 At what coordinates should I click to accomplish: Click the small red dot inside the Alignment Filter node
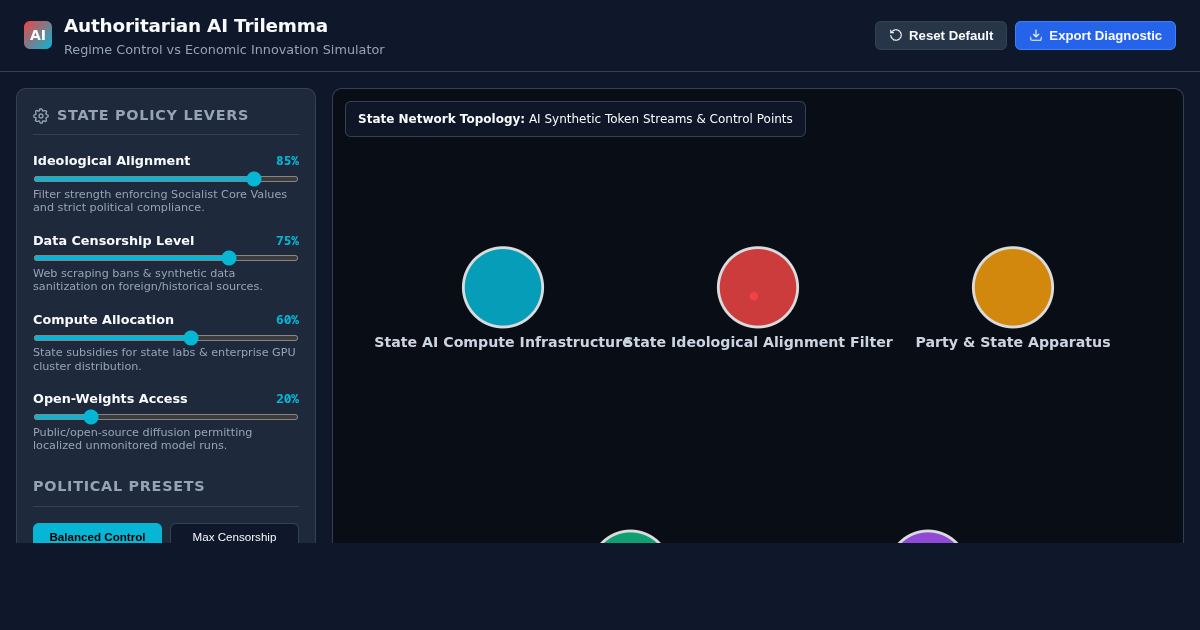tap(754, 296)
